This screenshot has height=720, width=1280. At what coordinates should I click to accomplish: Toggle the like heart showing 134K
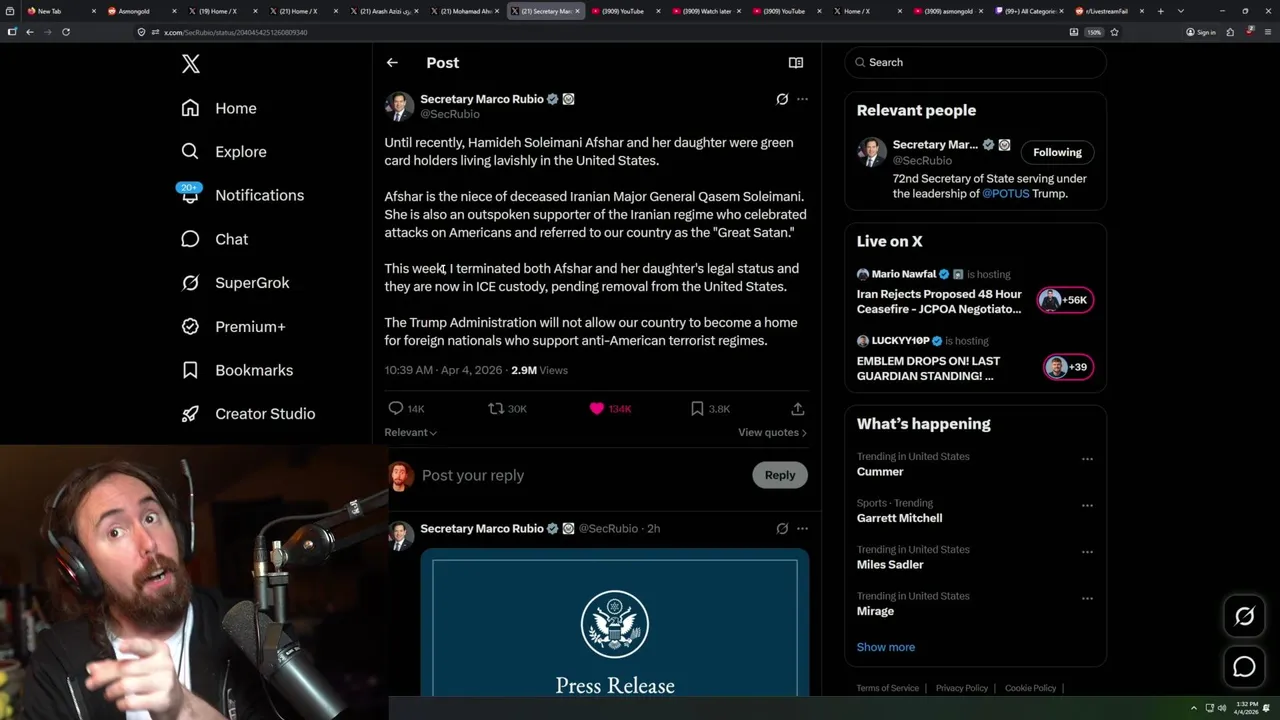(x=610, y=408)
